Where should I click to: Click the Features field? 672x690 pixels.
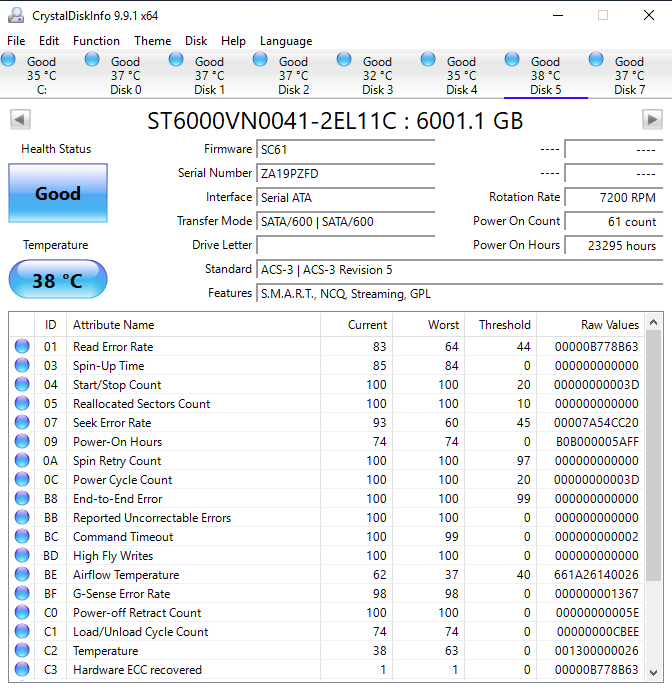[460, 294]
